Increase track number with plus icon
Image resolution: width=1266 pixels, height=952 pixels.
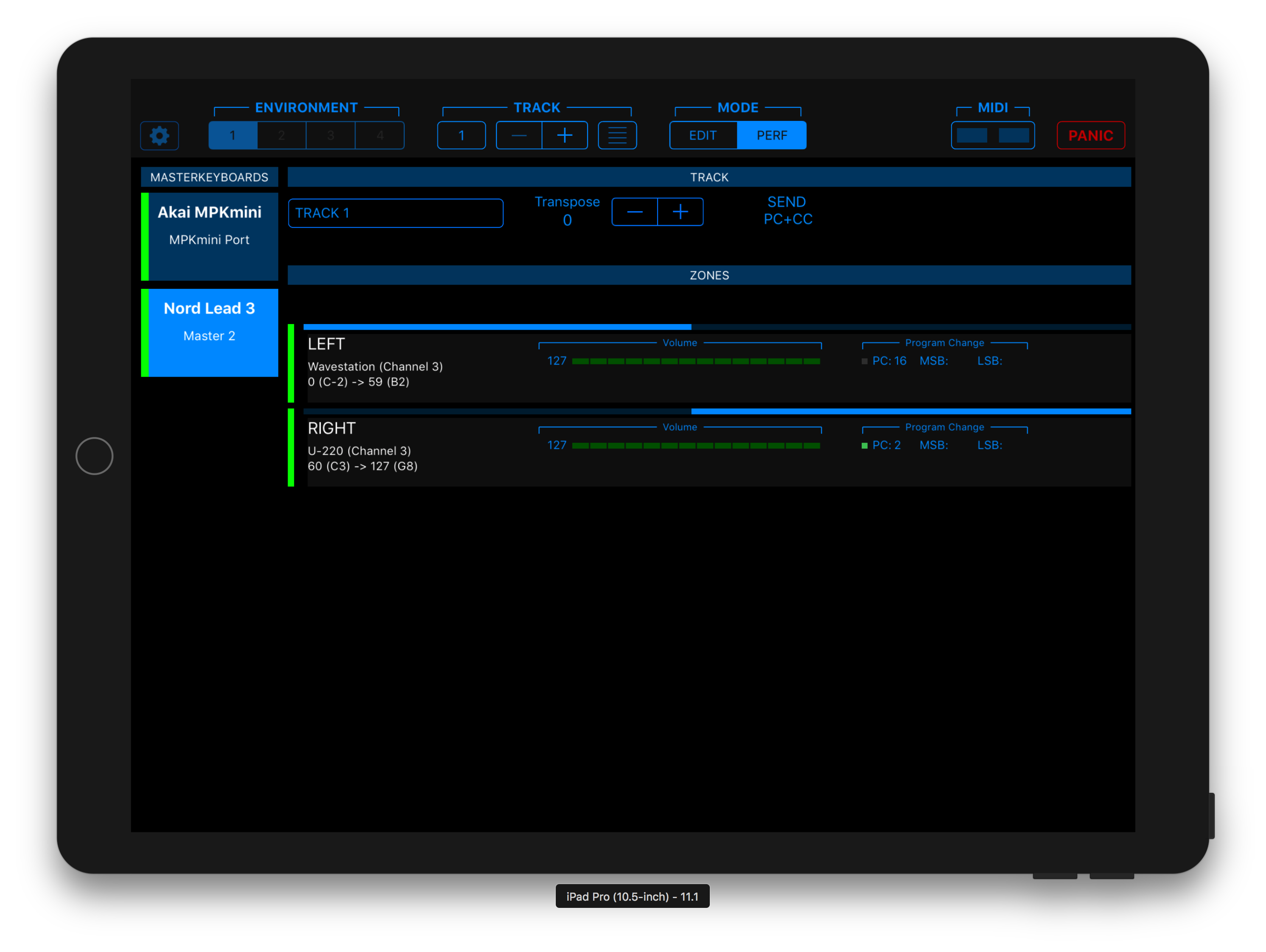tap(564, 136)
